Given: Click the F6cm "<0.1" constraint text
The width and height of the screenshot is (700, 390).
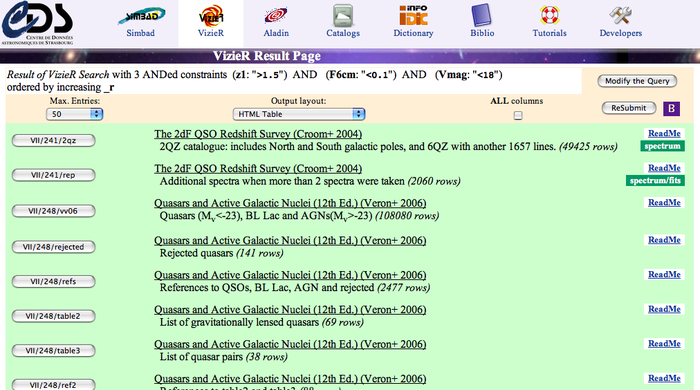Looking at the screenshot, I should click(x=361, y=75).
